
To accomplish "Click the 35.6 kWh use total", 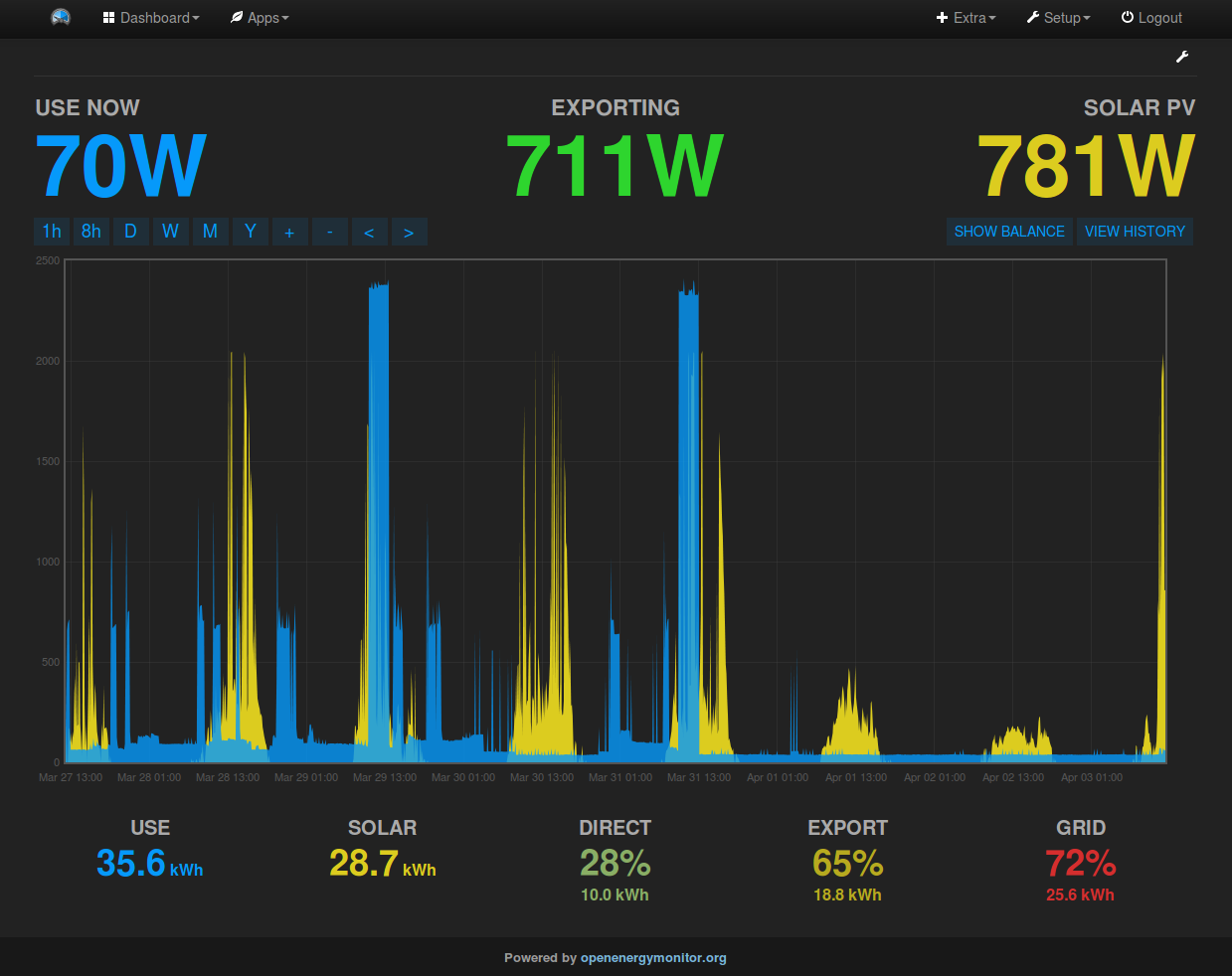I will pyautogui.click(x=149, y=864).
